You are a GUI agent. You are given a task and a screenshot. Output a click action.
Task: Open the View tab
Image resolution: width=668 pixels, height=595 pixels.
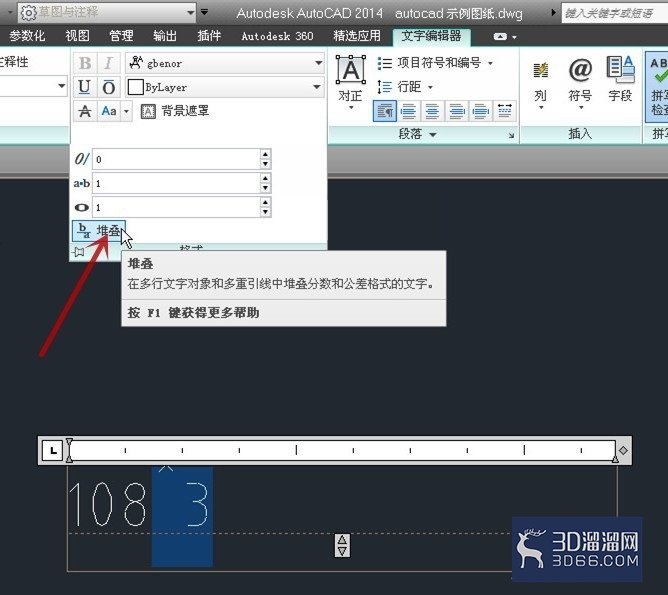coord(77,36)
